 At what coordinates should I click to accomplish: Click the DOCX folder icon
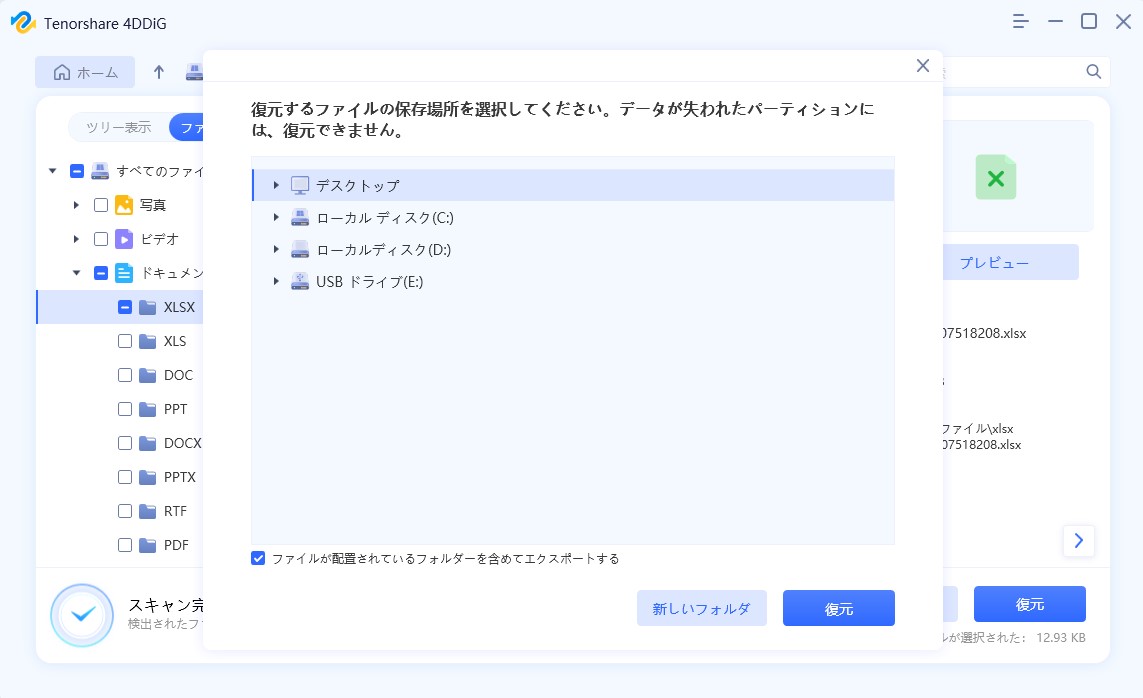point(148,443)
